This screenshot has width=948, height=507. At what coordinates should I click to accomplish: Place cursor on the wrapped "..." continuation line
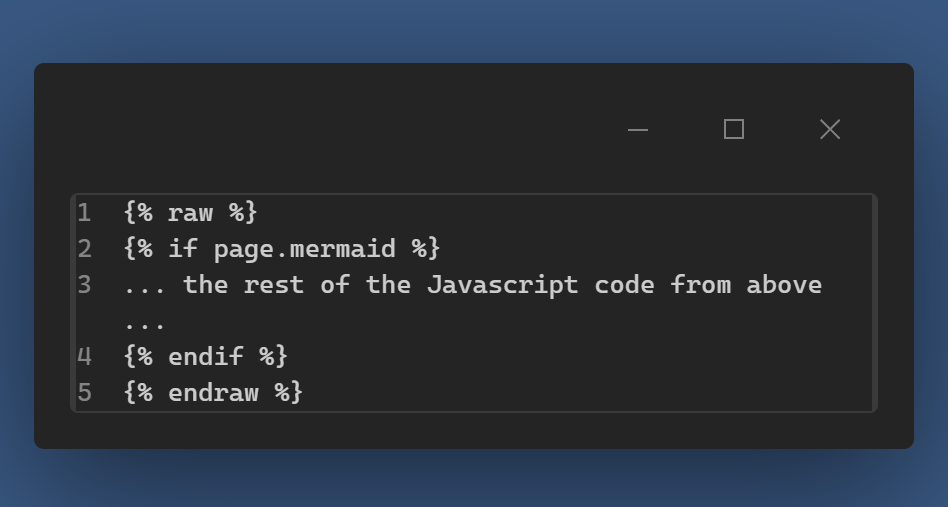[145, 321]
